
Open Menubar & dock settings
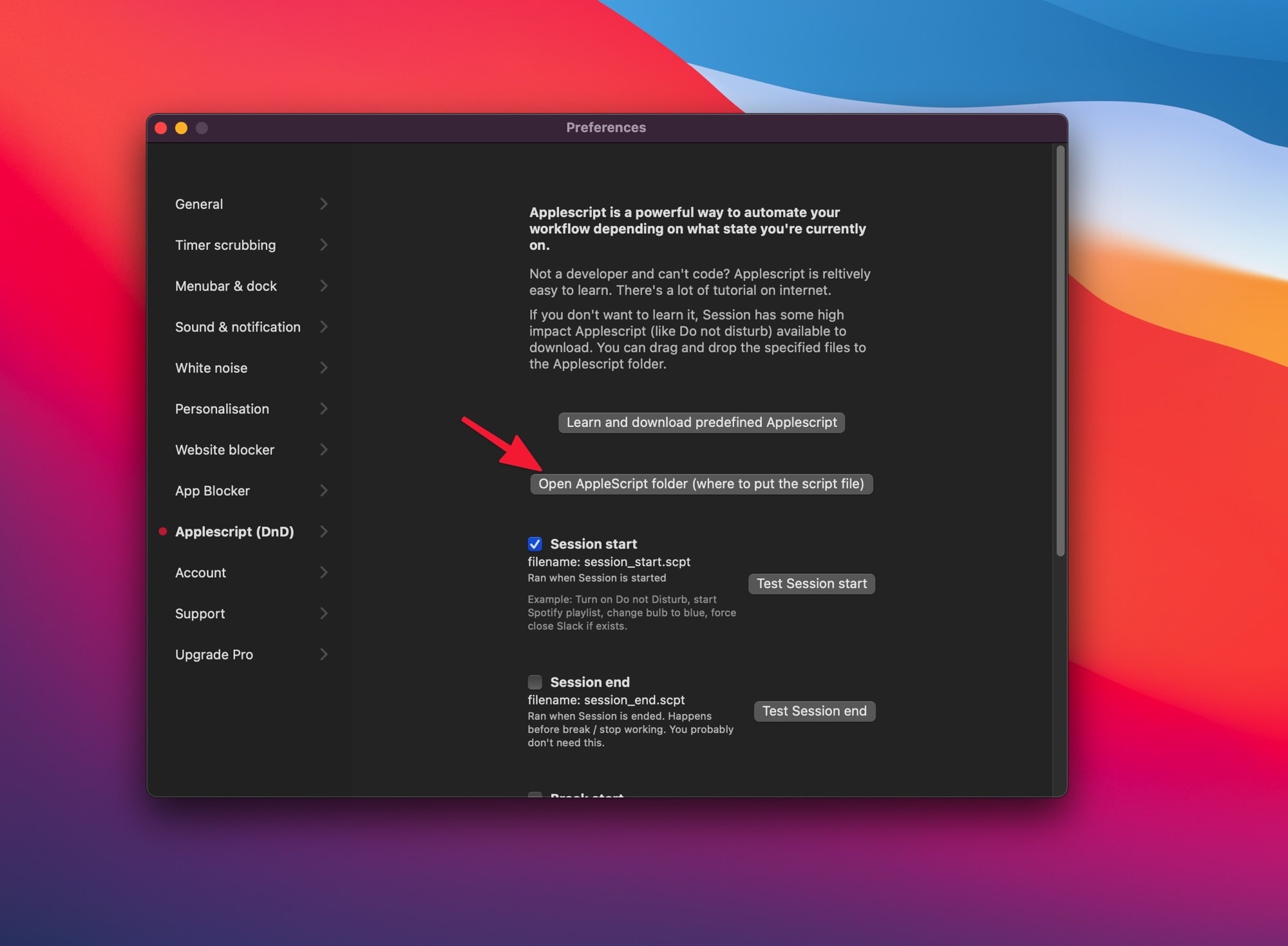point(226,286)
